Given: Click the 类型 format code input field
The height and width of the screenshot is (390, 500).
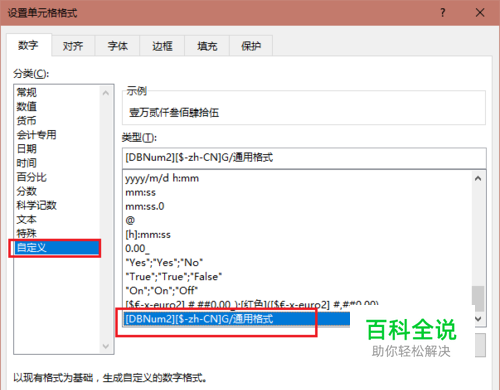Looking at the screenshot, I should 304,158.
